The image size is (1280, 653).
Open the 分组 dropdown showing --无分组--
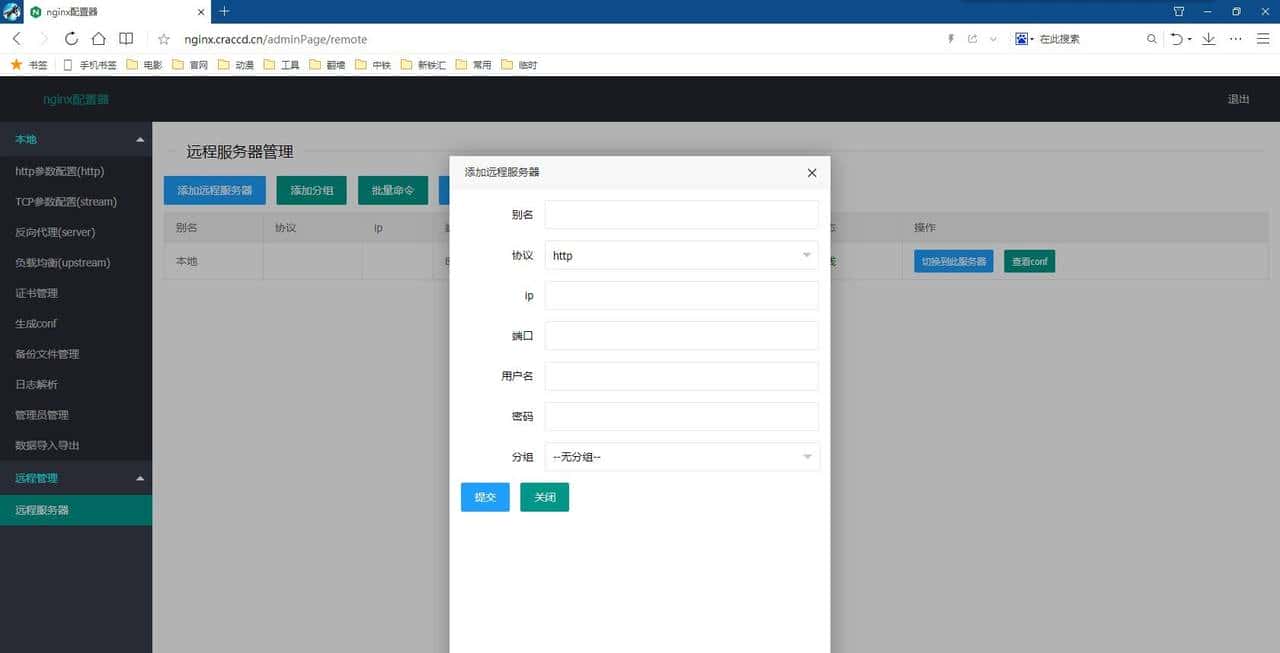(681, 456)
